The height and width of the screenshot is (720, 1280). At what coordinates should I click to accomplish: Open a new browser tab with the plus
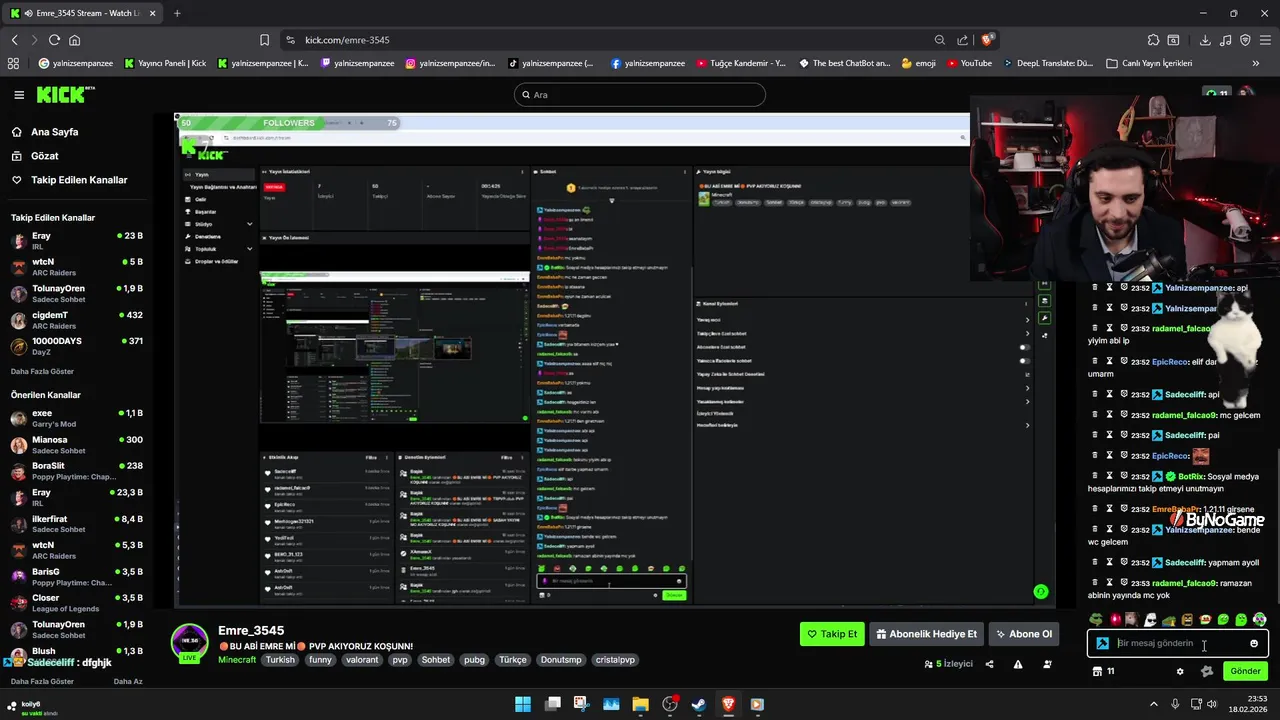[177, 13]
